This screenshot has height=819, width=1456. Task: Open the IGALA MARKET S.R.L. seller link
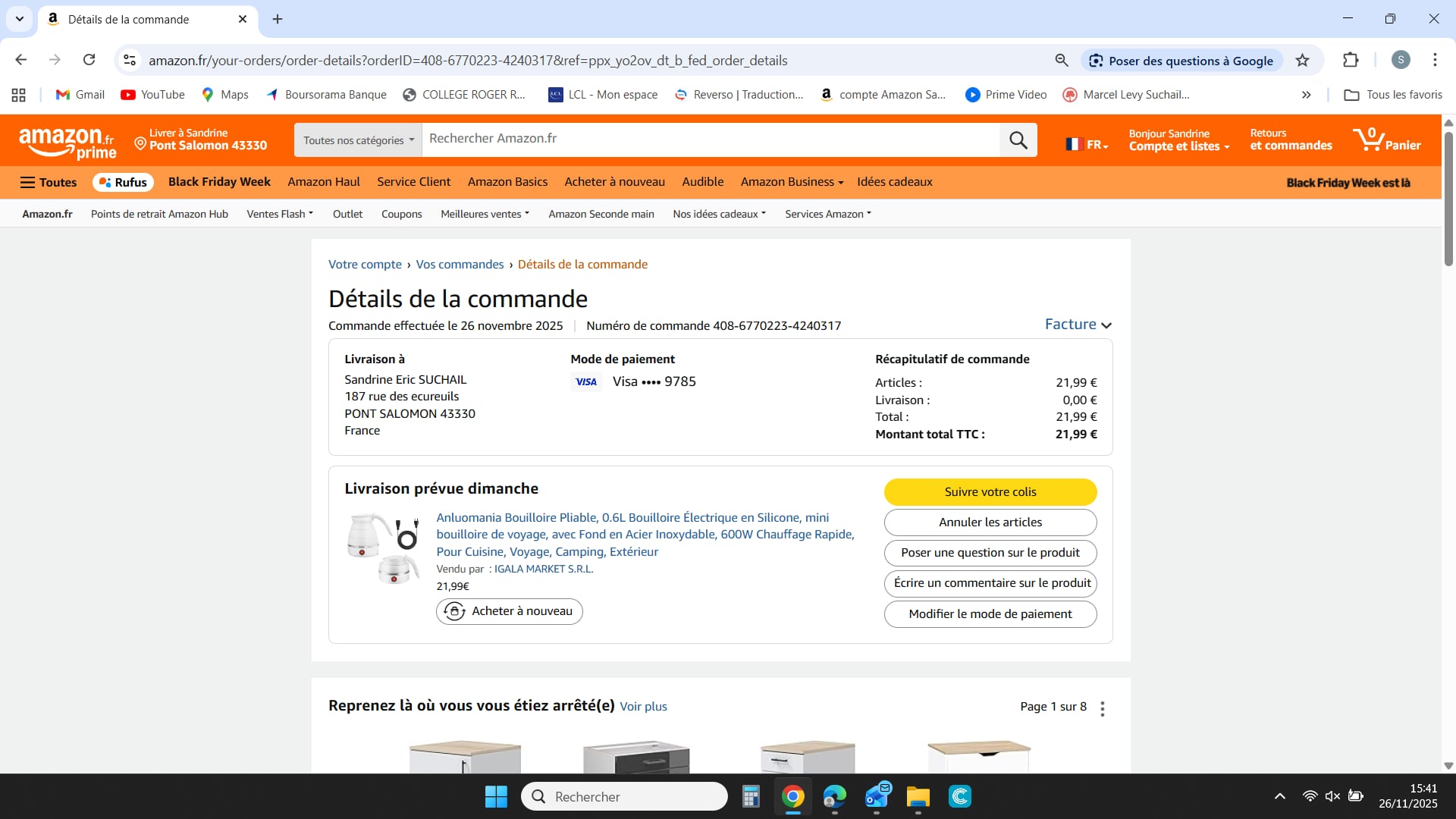[x=544, y=569]
